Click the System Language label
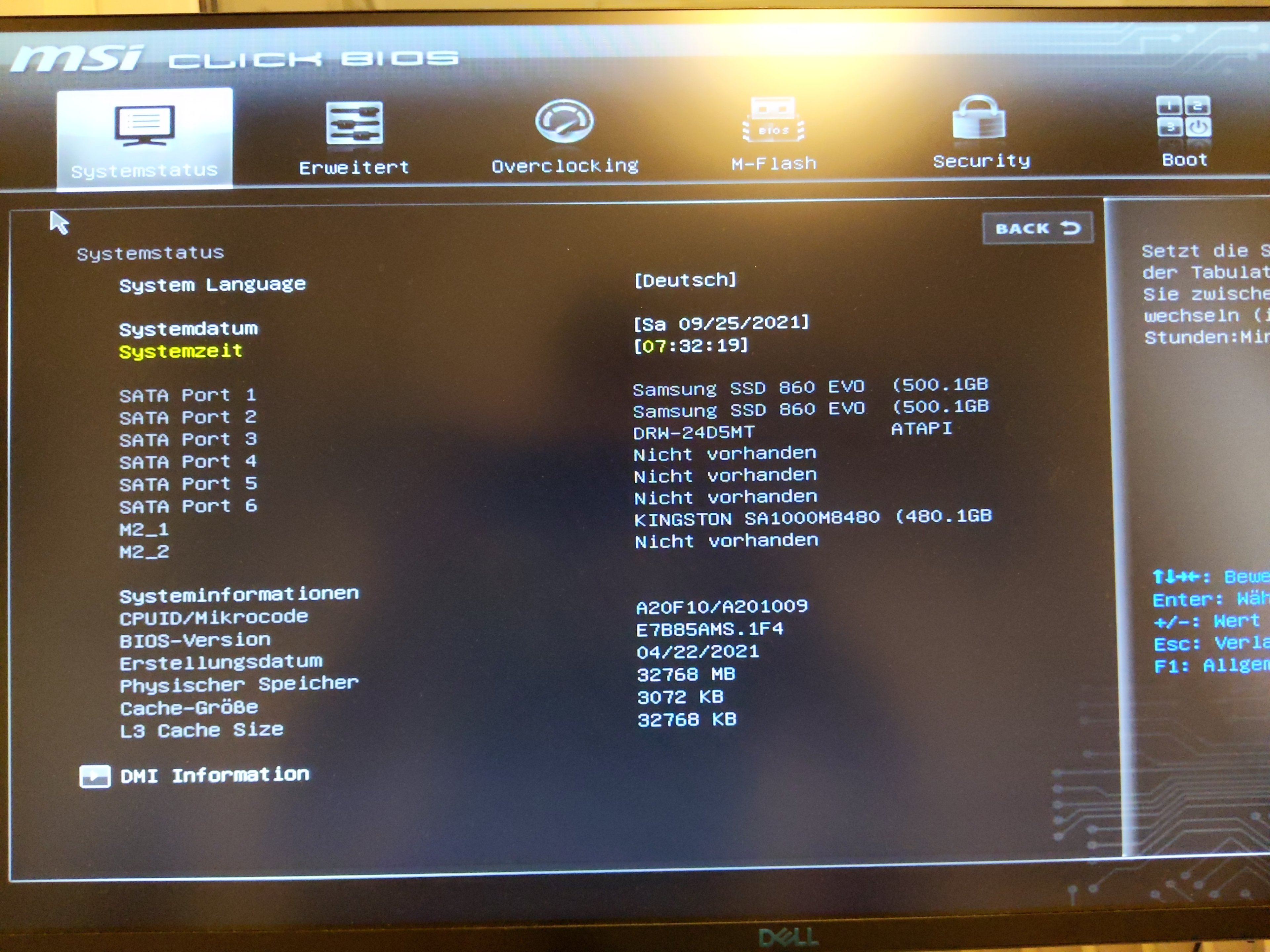This screenshot has height=952, width=1270. click(x=212, y=285)
